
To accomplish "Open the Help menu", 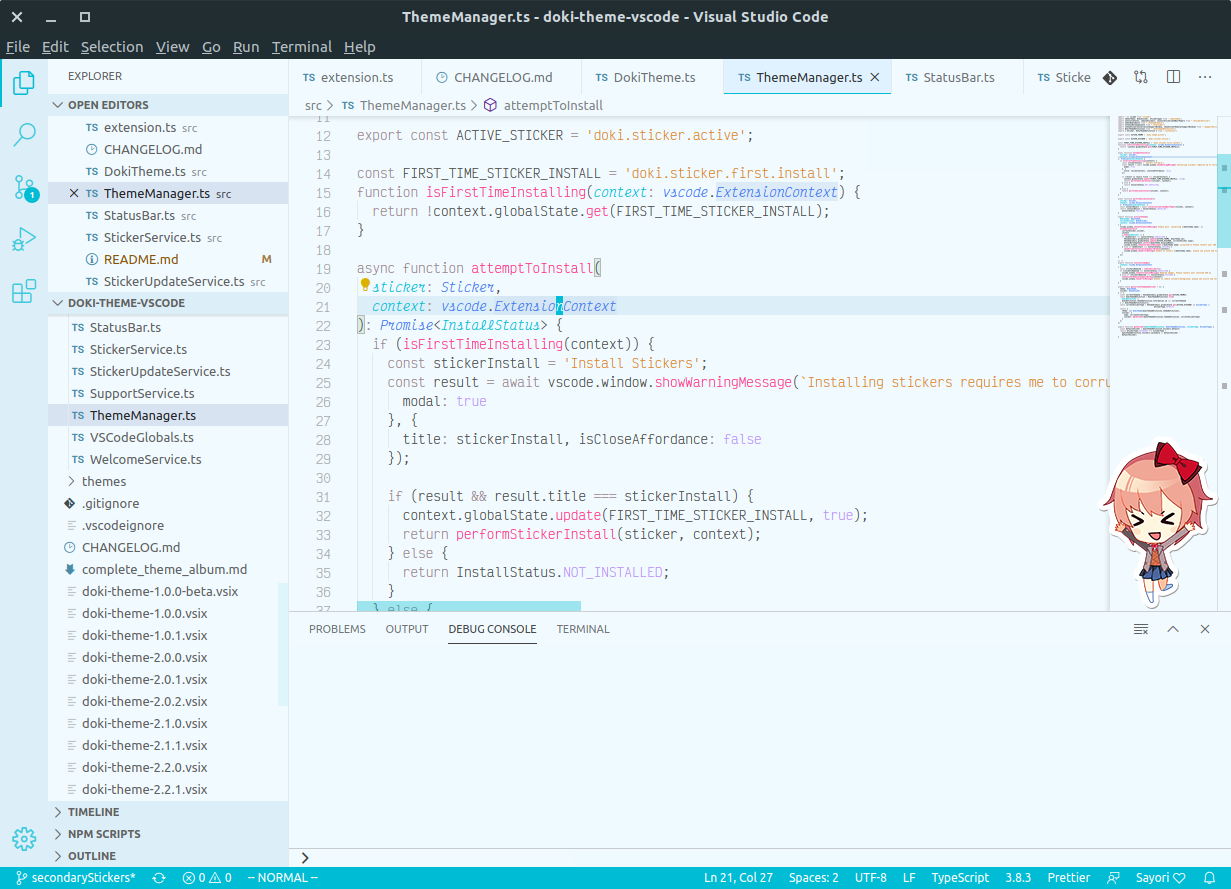I will [360, 47].
